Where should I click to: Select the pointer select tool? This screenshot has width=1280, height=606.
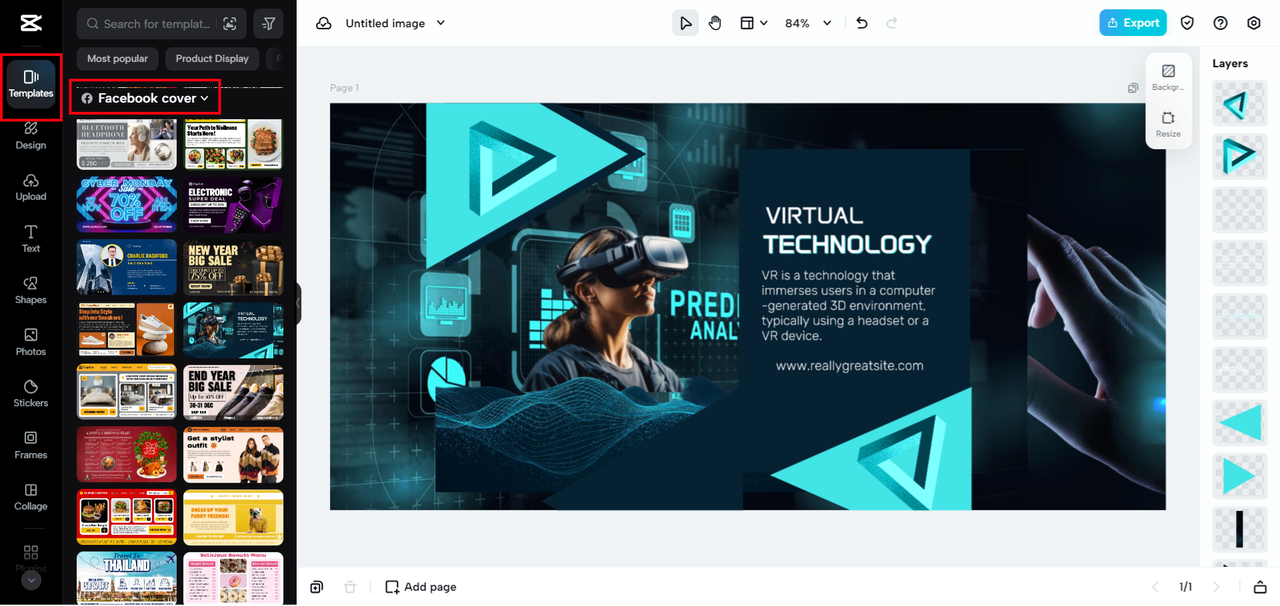click(x=685, y=23)
